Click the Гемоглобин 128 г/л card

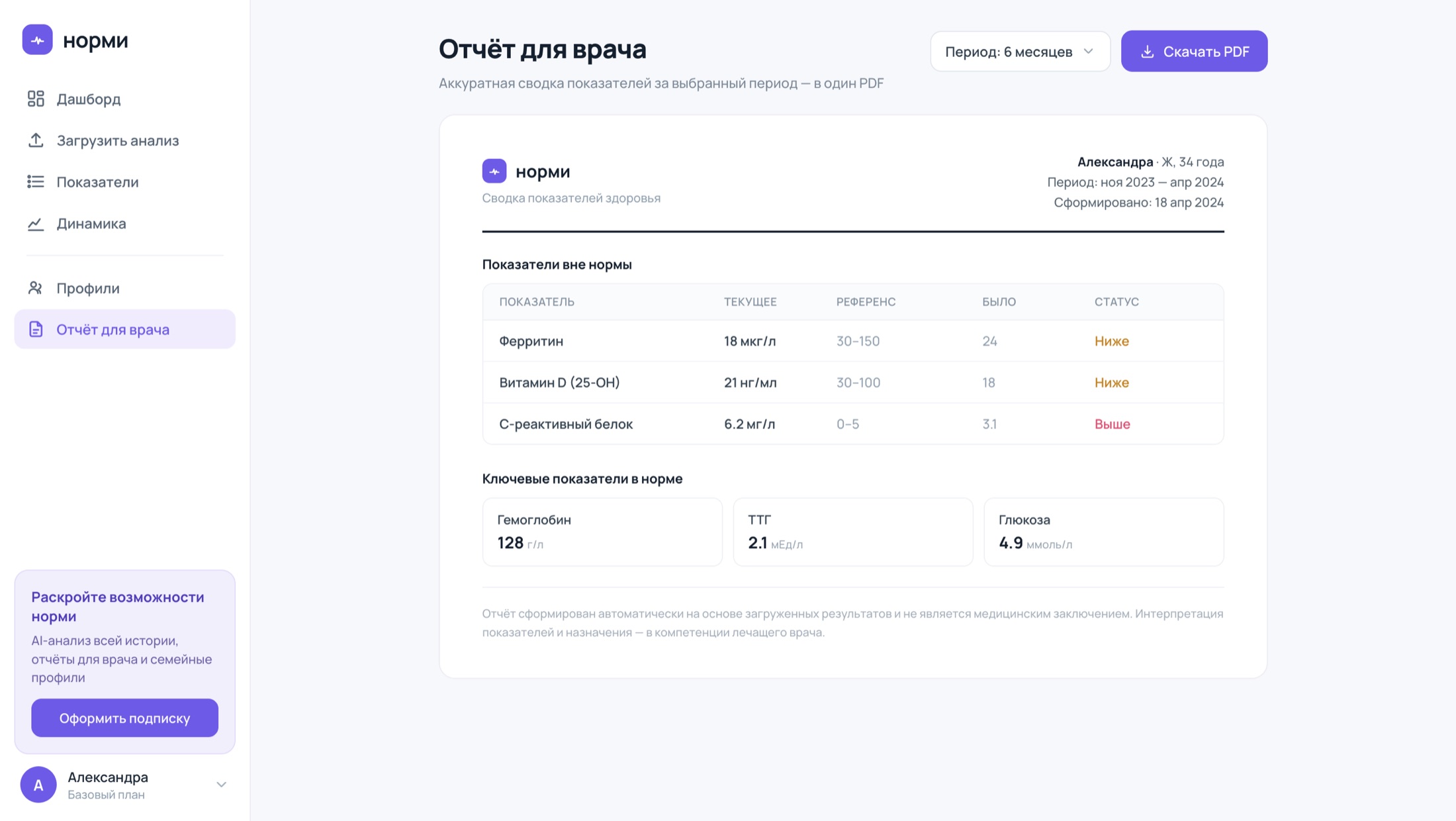[602, 532]
